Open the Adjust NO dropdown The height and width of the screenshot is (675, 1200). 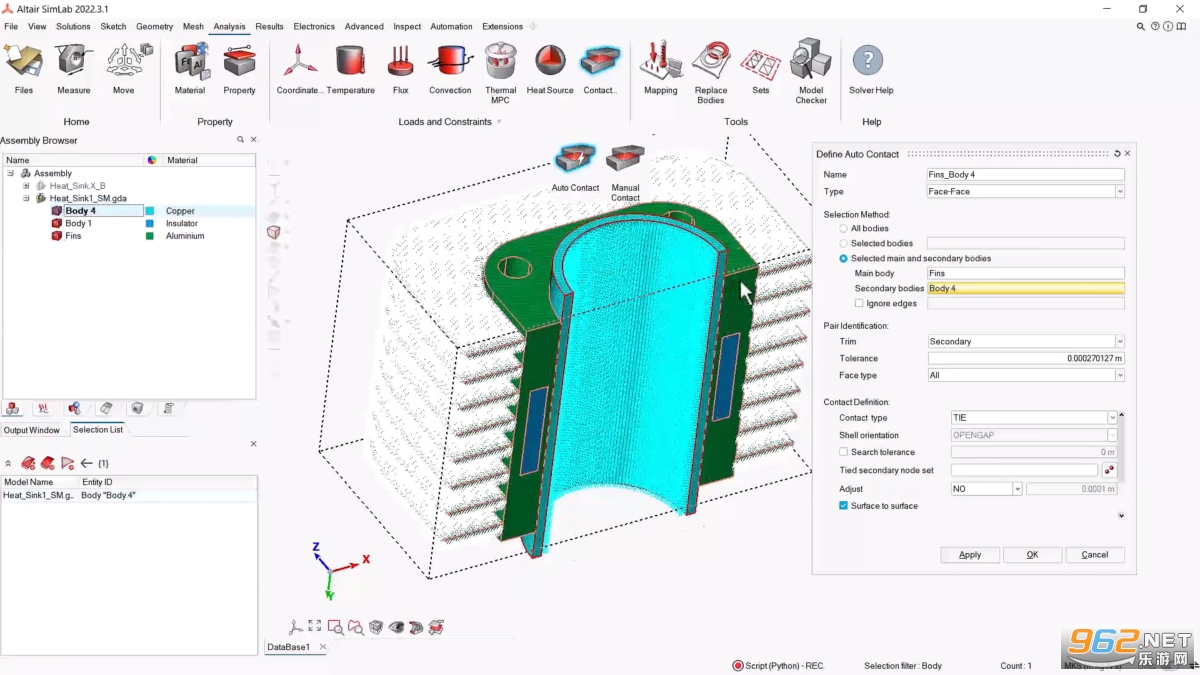coord(1017,489)
